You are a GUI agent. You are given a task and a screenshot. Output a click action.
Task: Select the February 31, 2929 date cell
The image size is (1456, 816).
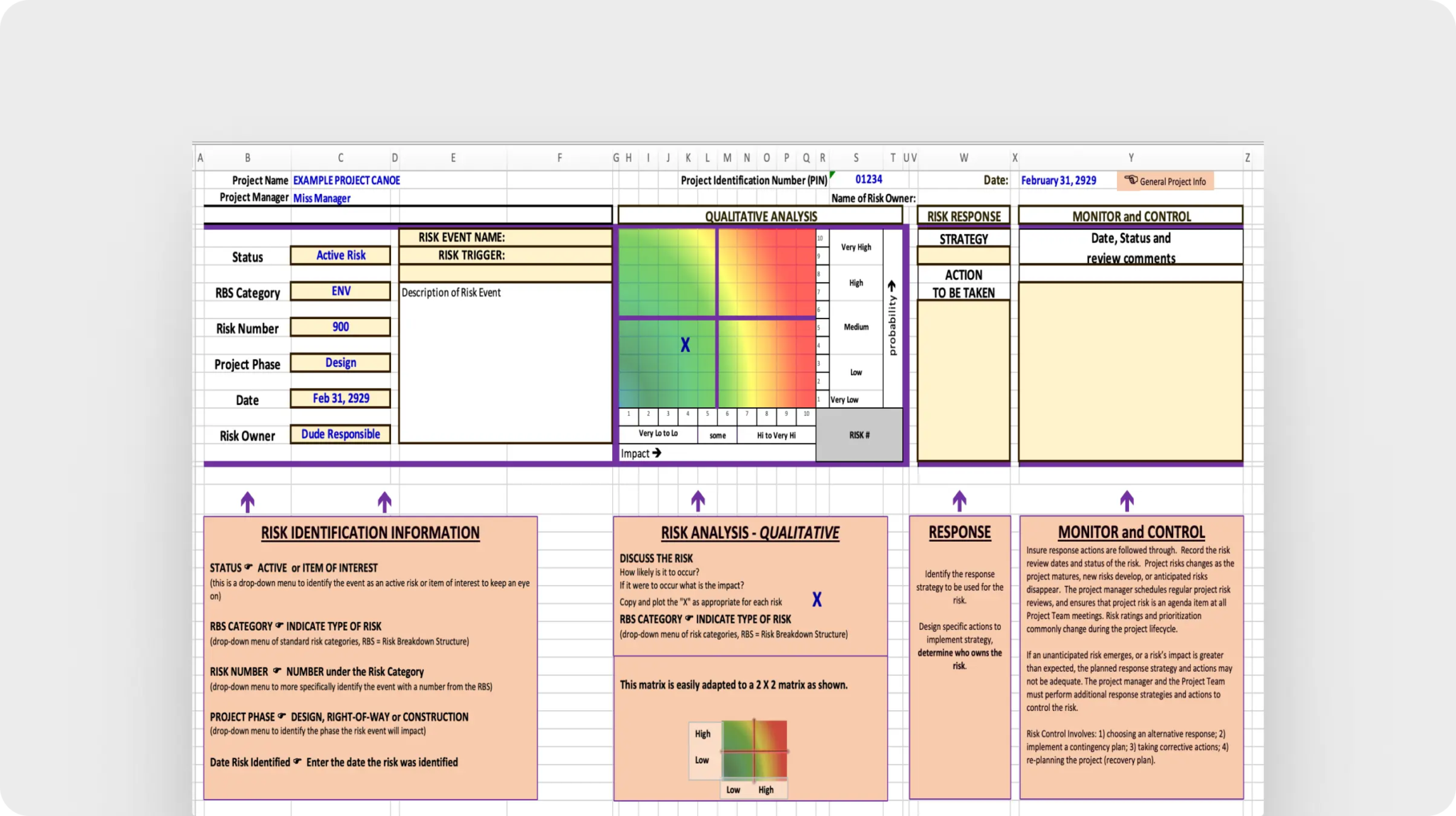pyautogui.click(x=1059, y=181)
